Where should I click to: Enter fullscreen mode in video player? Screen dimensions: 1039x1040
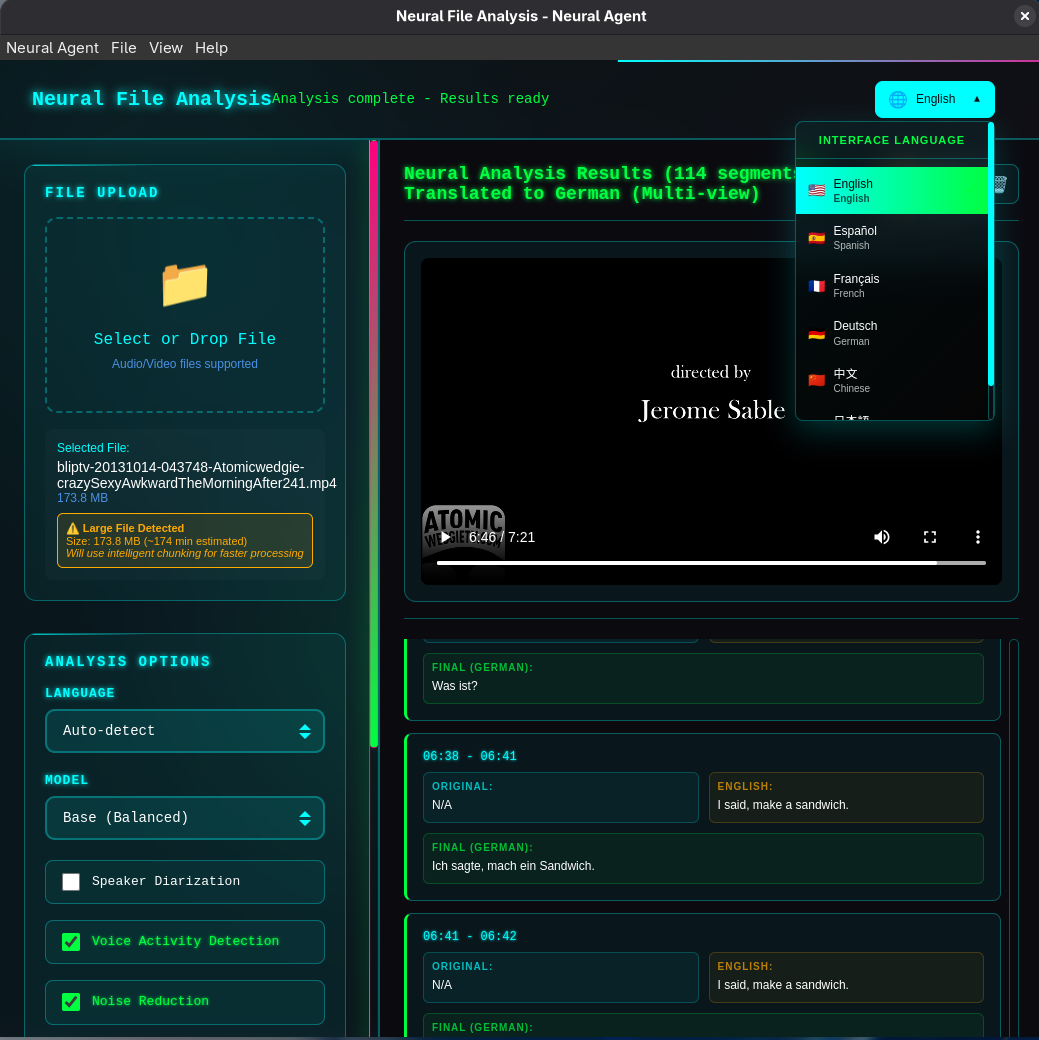pos(930,537)
